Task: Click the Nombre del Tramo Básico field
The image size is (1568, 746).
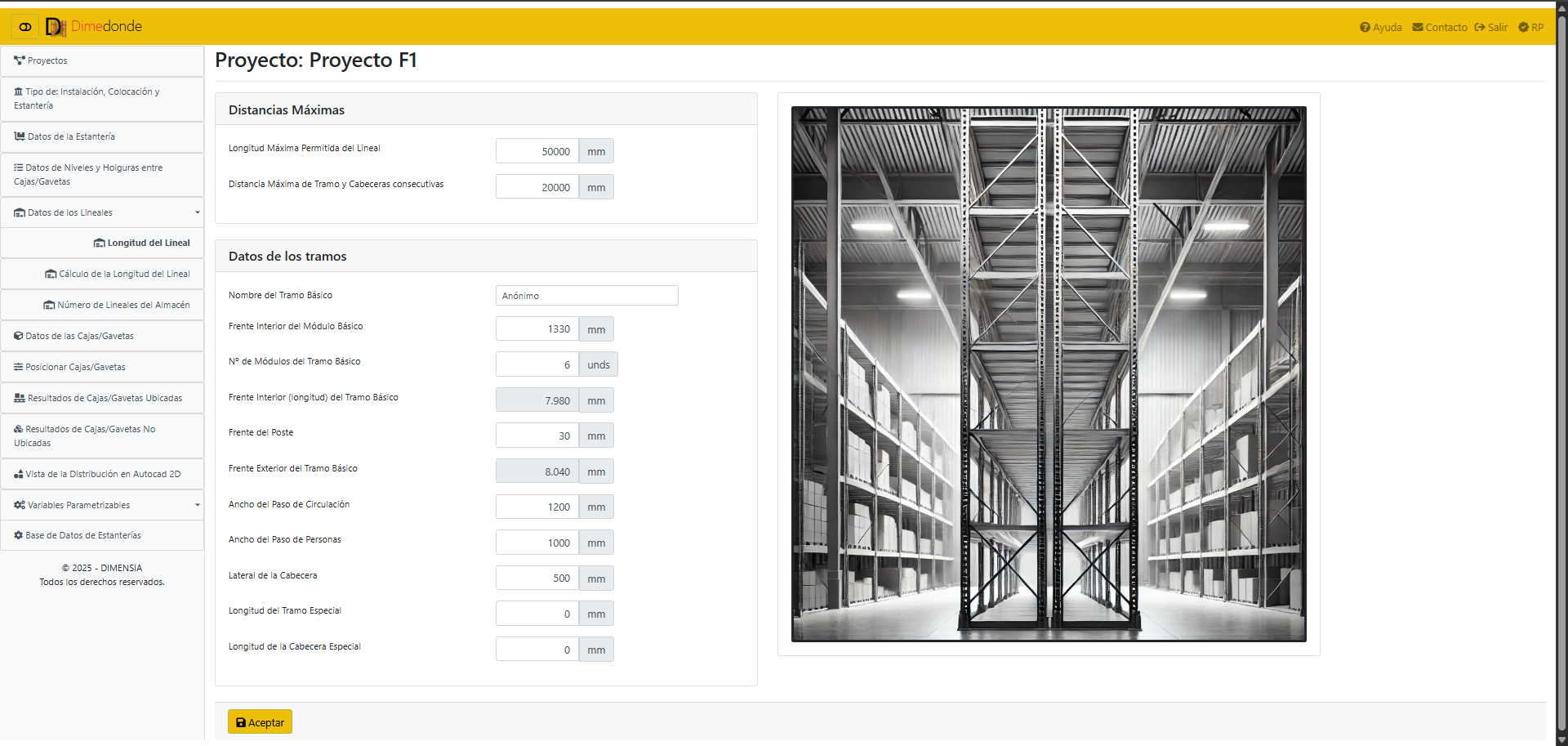Action: pos(586,296)
